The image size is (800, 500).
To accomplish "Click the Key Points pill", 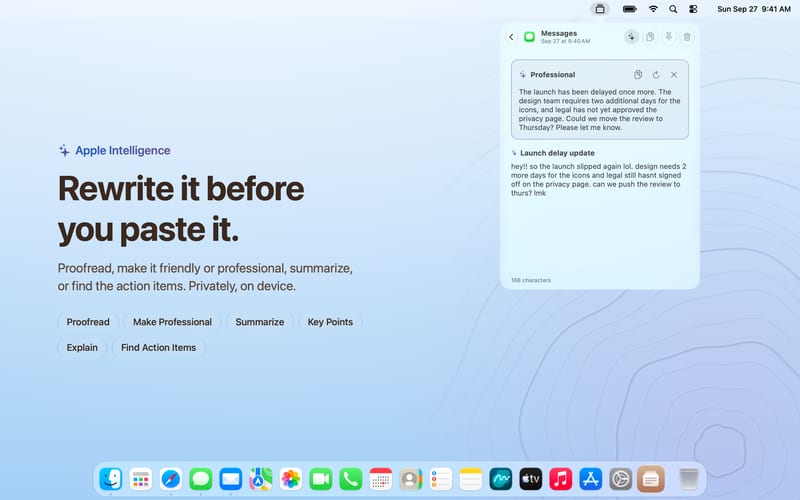I will point(330,322).
